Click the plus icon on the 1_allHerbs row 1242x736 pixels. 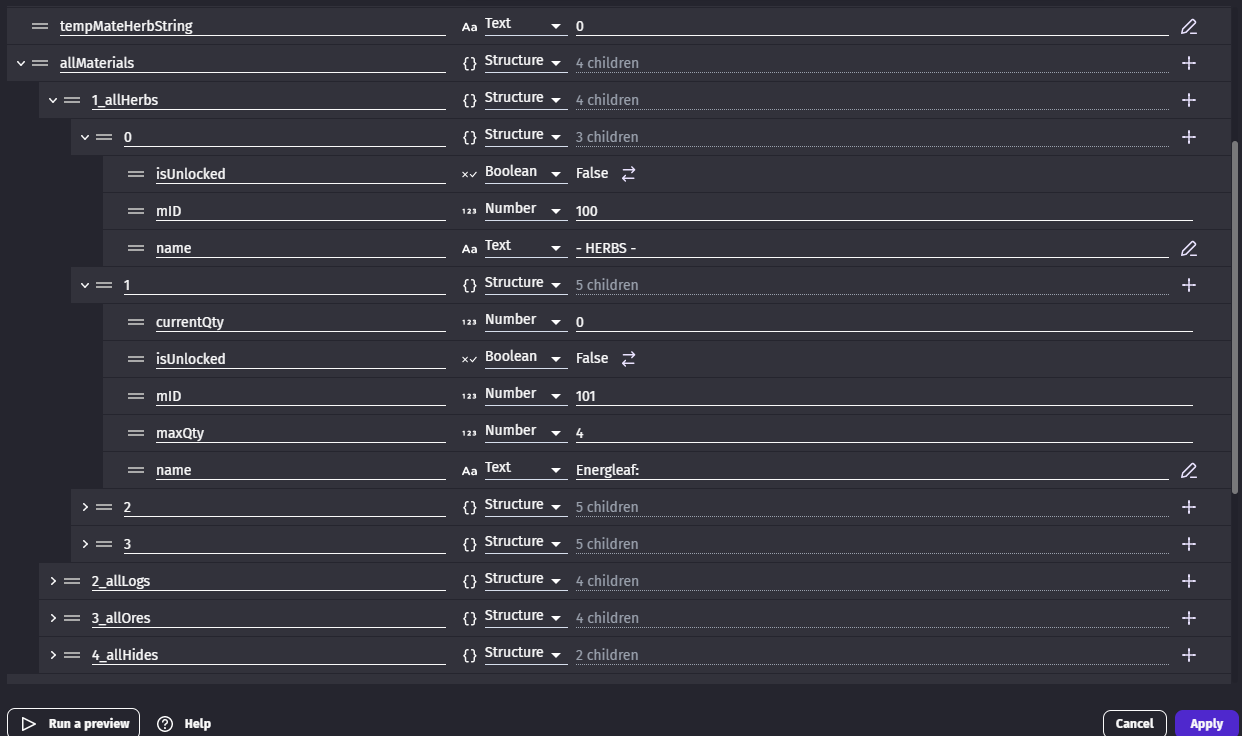coord(1188,100)
